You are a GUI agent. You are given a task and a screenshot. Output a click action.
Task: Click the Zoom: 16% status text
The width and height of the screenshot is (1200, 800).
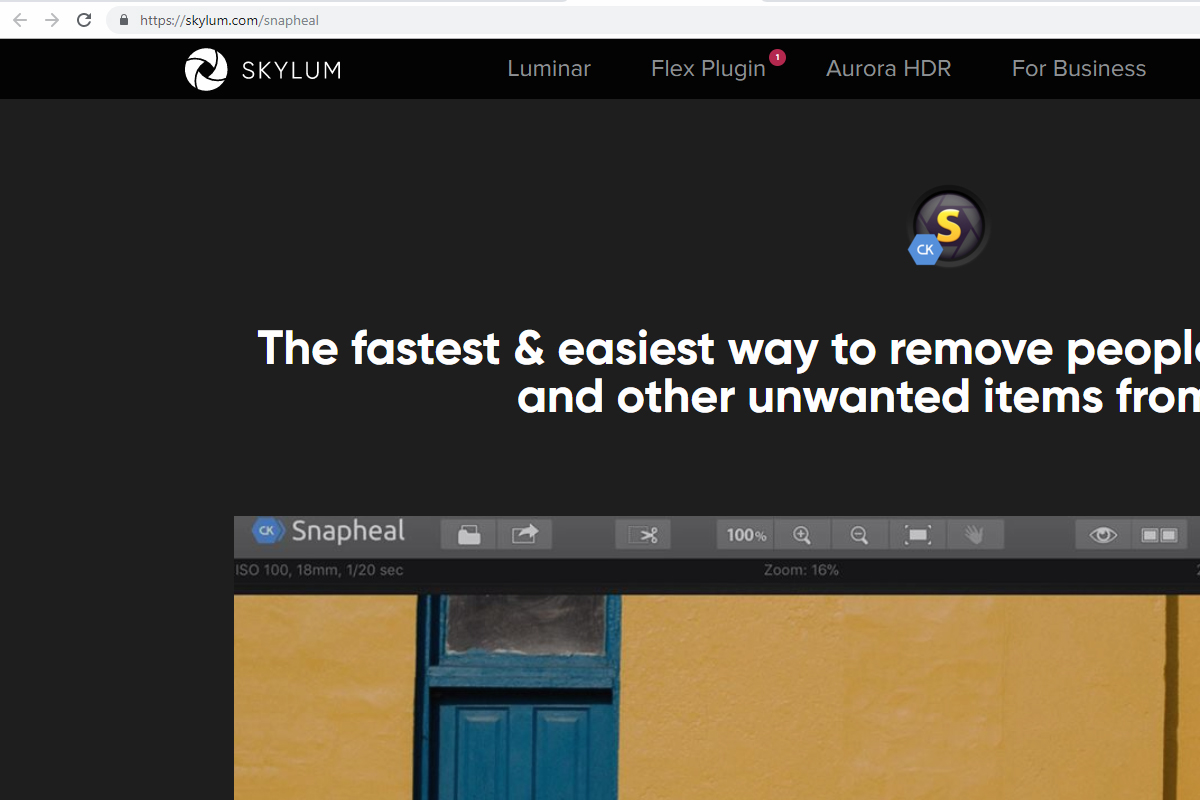pos(801,570)
